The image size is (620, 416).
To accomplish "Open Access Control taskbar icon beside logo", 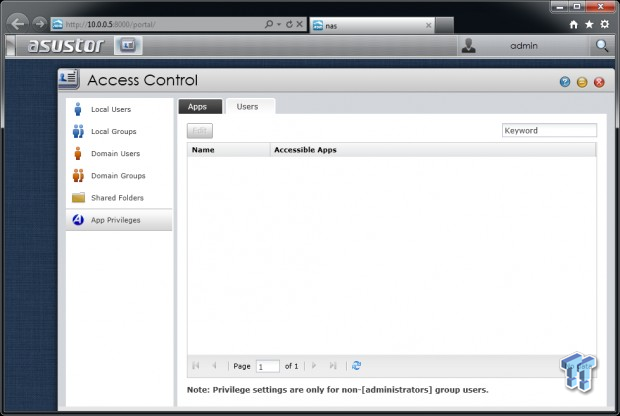I will pos(128,45).
